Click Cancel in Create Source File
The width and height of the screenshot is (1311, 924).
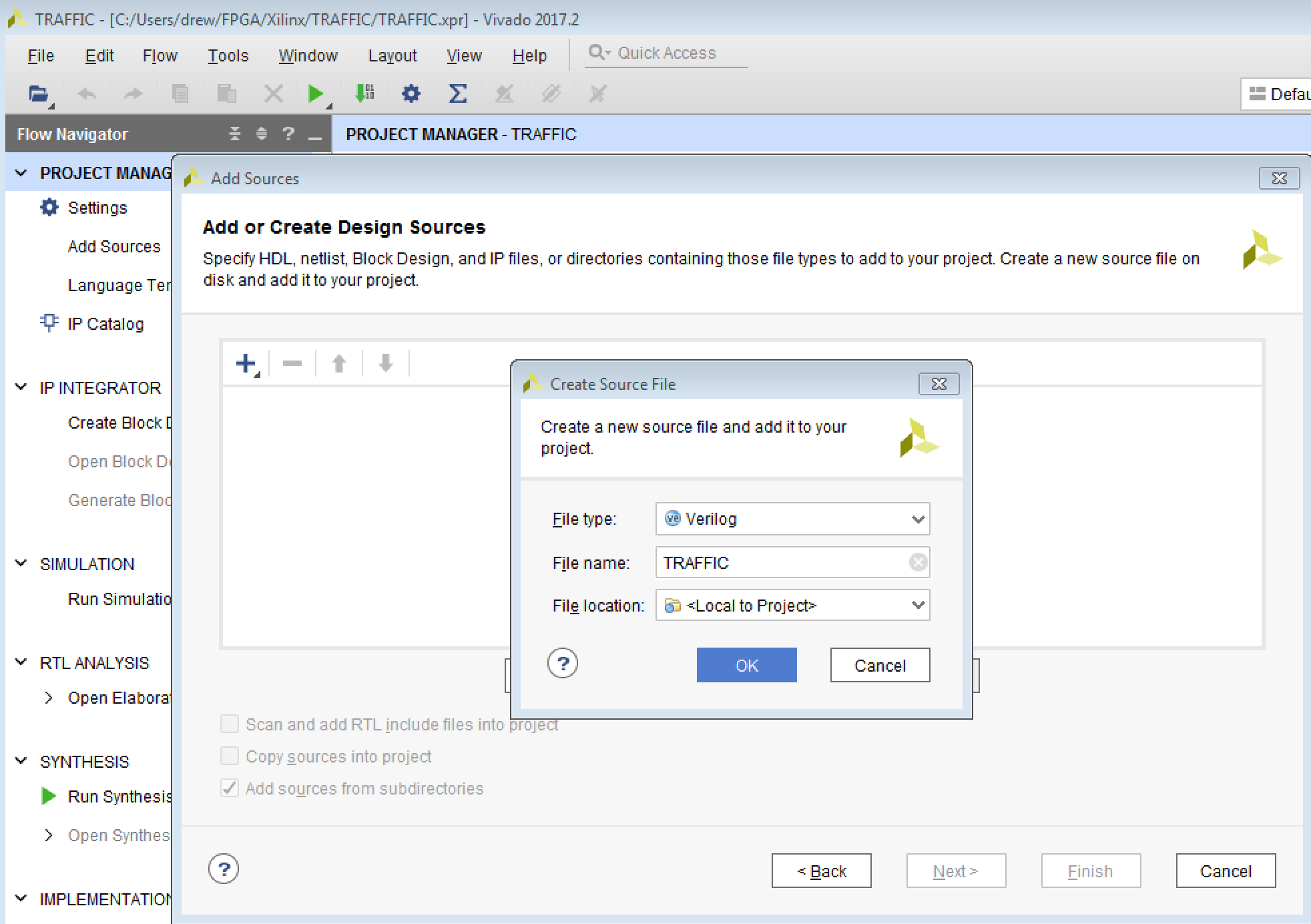point(880,665)
